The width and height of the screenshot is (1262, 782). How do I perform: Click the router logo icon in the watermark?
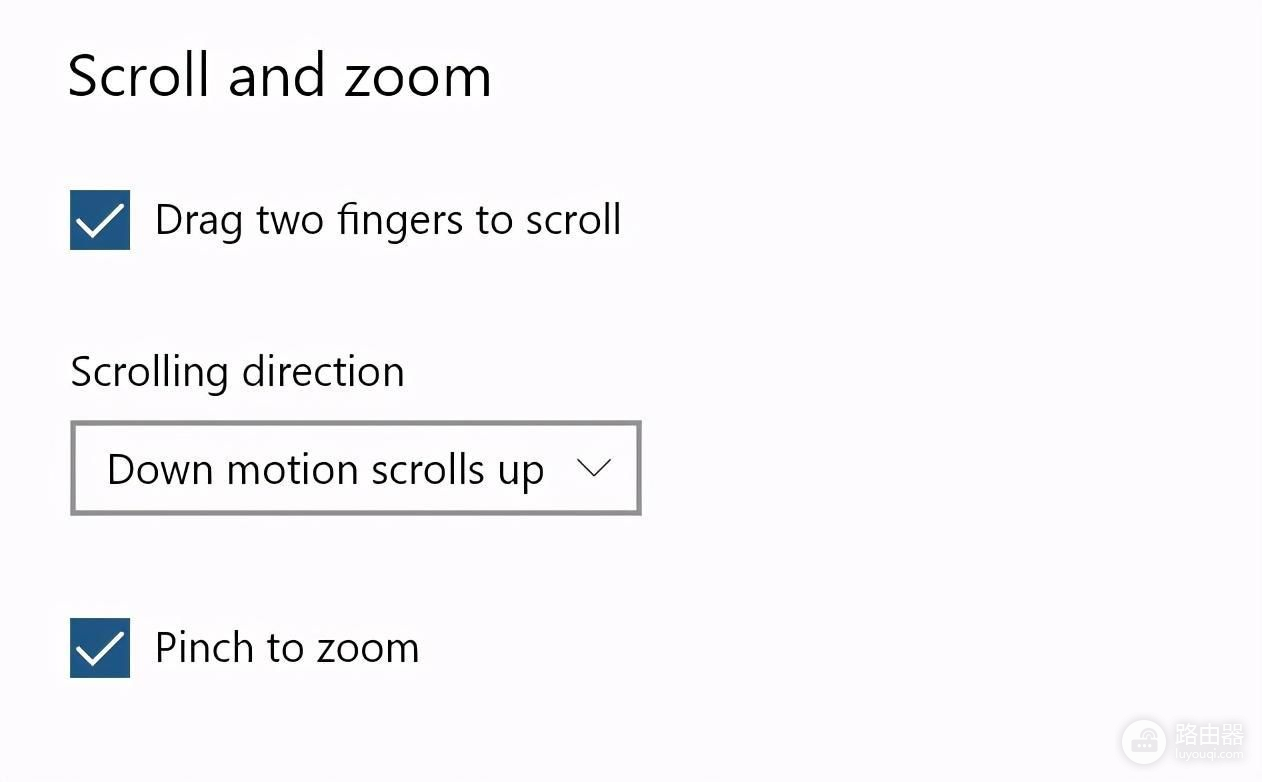[x=1143, y=742]
